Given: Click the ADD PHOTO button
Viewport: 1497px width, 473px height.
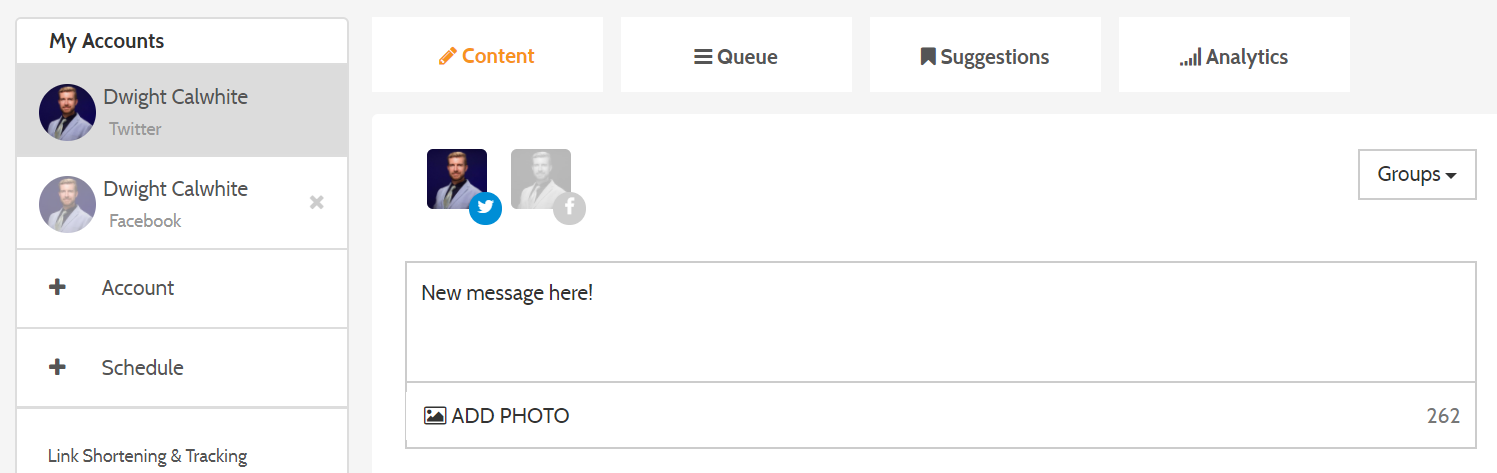Looking at the screenshot, I should click(497, 415).
